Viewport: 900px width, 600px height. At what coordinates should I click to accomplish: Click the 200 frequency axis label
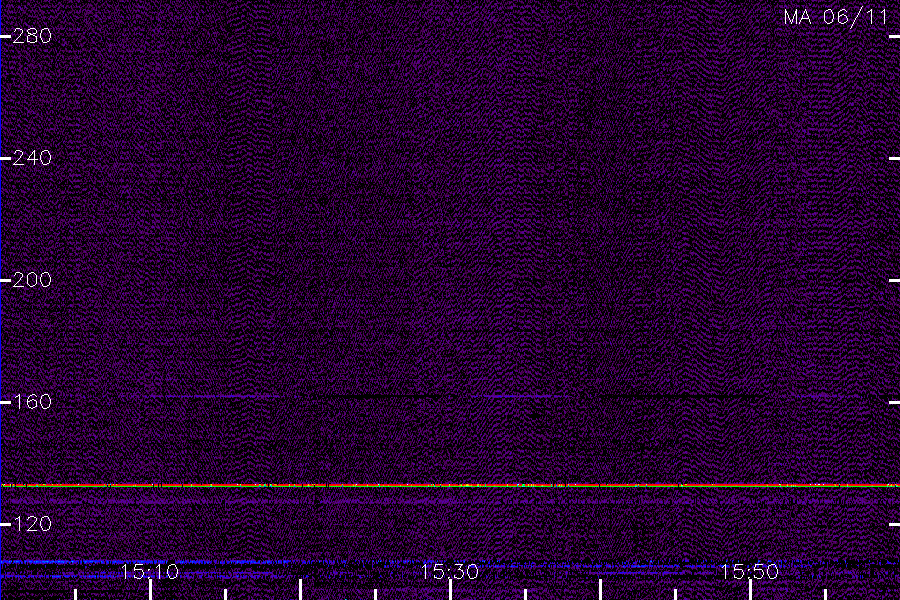coord(32,280)
